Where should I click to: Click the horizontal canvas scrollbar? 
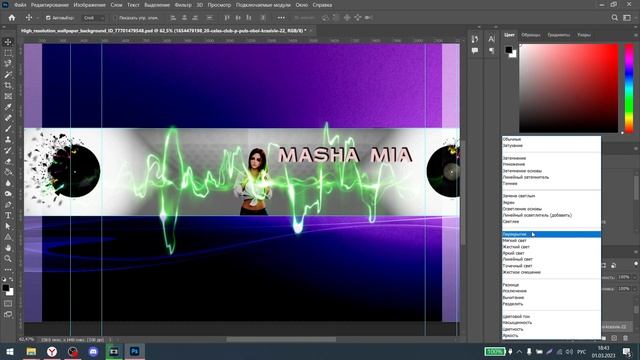[x=281, y=339]
